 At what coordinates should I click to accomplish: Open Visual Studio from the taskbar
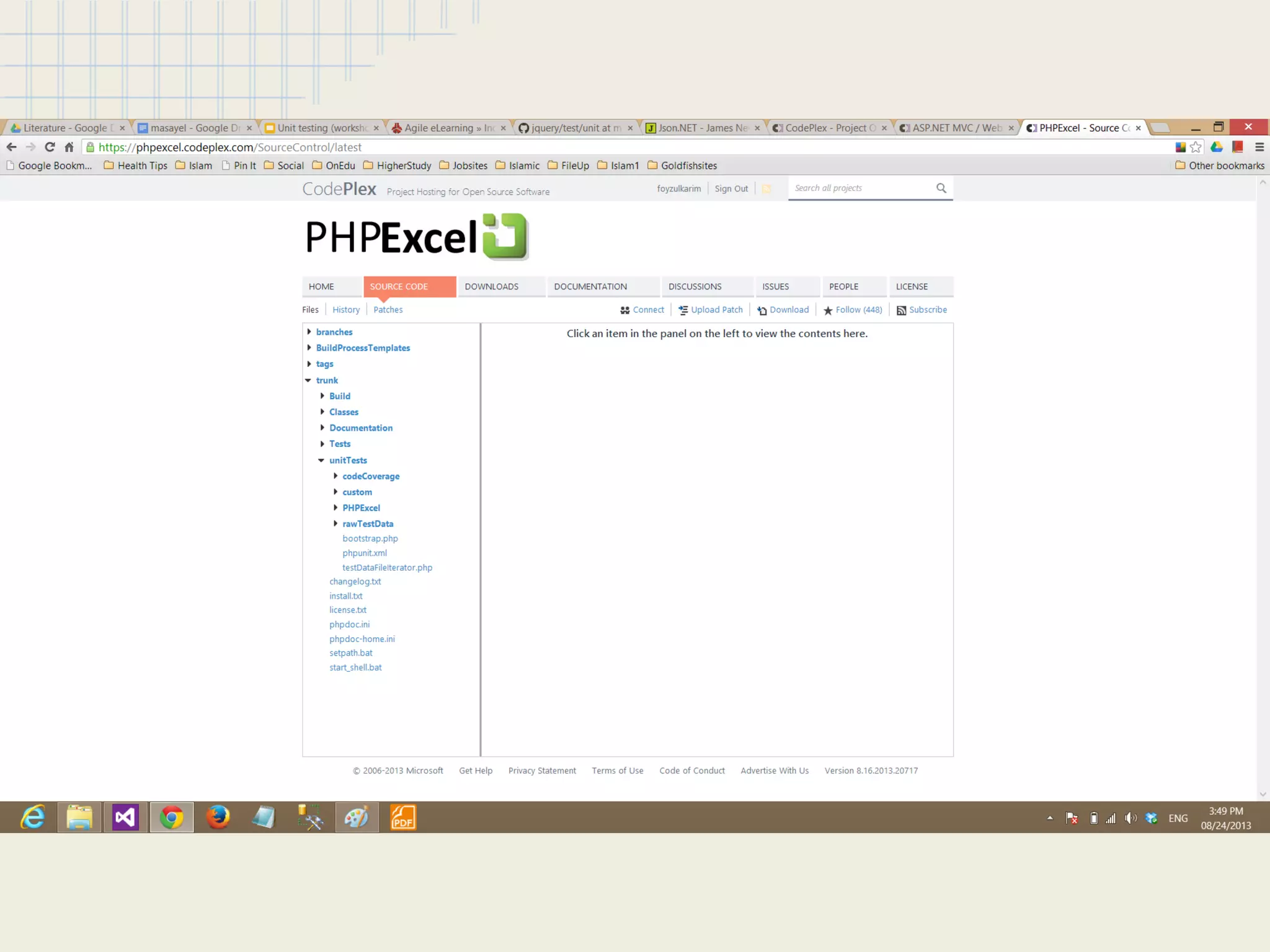point(125,818)
